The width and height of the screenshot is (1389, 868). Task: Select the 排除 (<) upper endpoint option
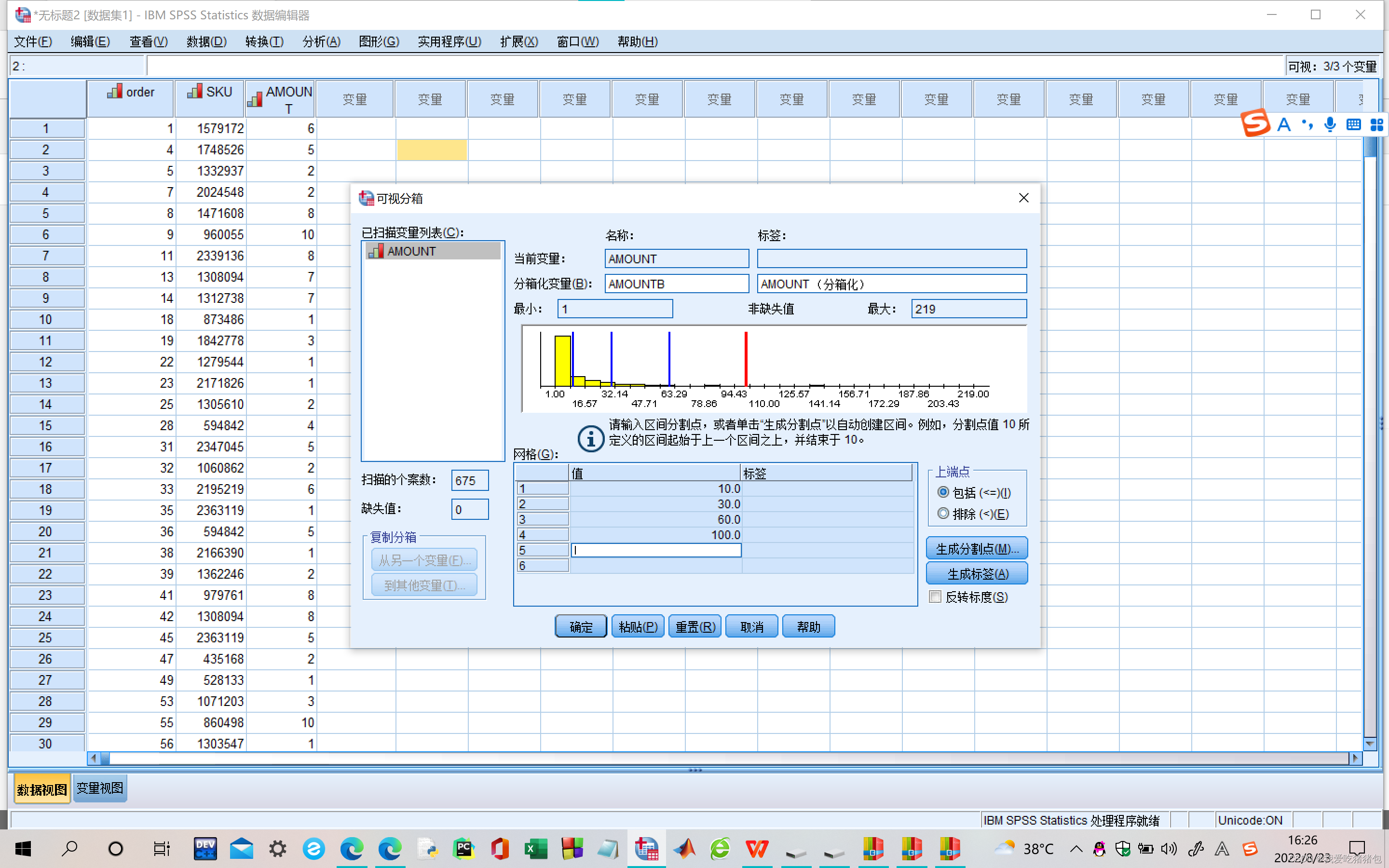pyautogui.click(x=943, y=513)
